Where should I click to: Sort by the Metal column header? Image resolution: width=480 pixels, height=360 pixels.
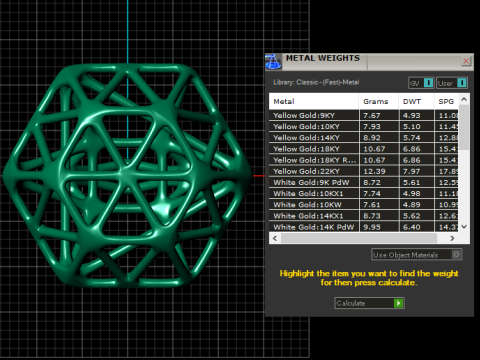314,101
